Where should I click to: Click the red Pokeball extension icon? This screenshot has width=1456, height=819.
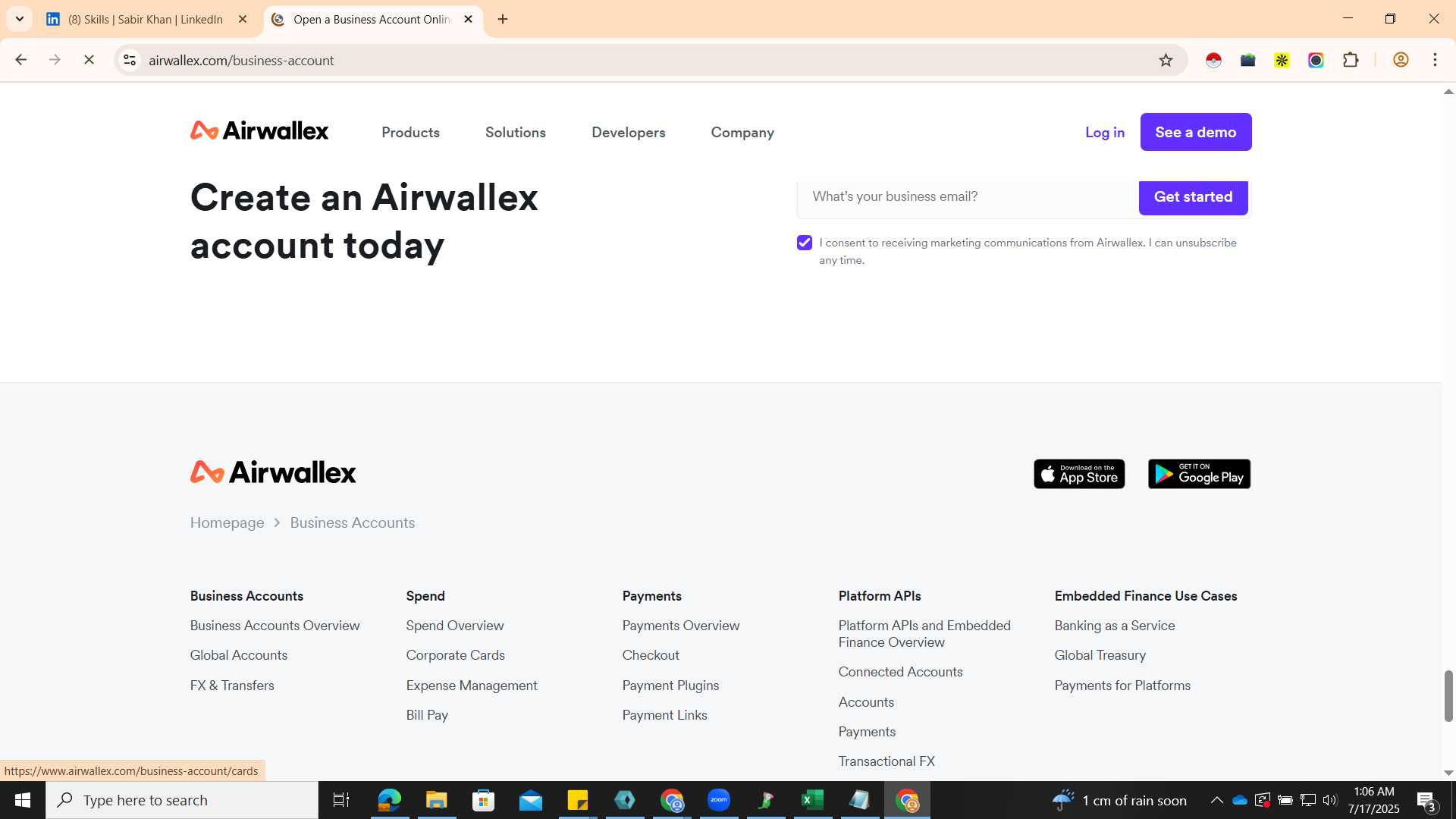click(1213, 60)
